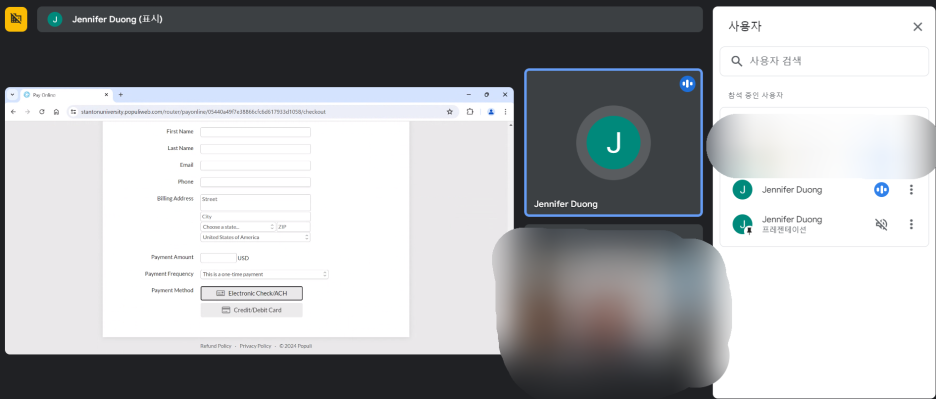Click the 참석 중인 사용자 heading
The height and width of the screenshot is (399, 936).
(x=755, y=96)
